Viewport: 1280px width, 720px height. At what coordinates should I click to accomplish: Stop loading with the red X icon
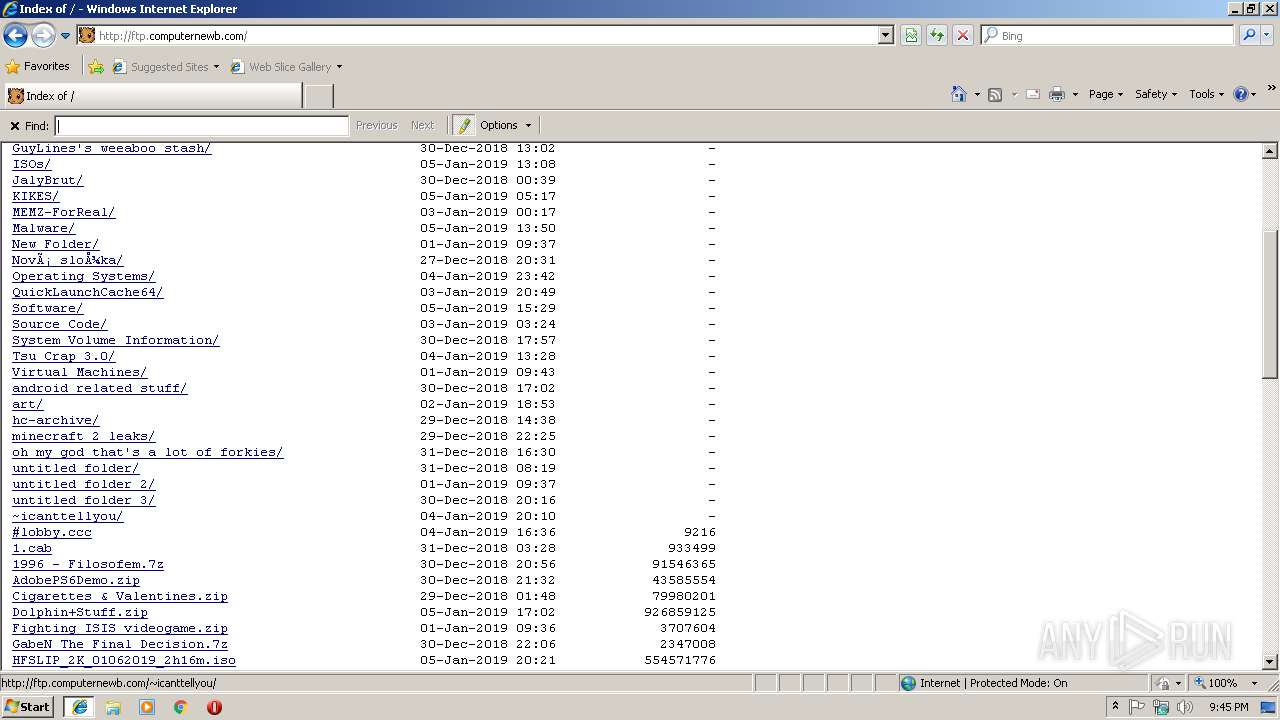(963, 35)
